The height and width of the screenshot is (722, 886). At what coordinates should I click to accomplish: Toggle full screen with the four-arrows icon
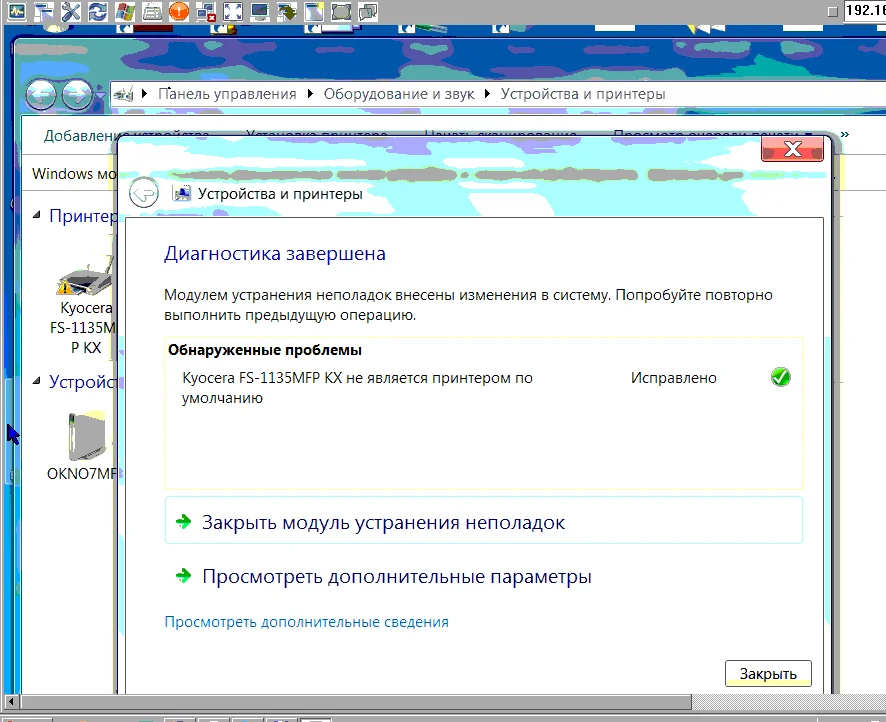[233, 11]
